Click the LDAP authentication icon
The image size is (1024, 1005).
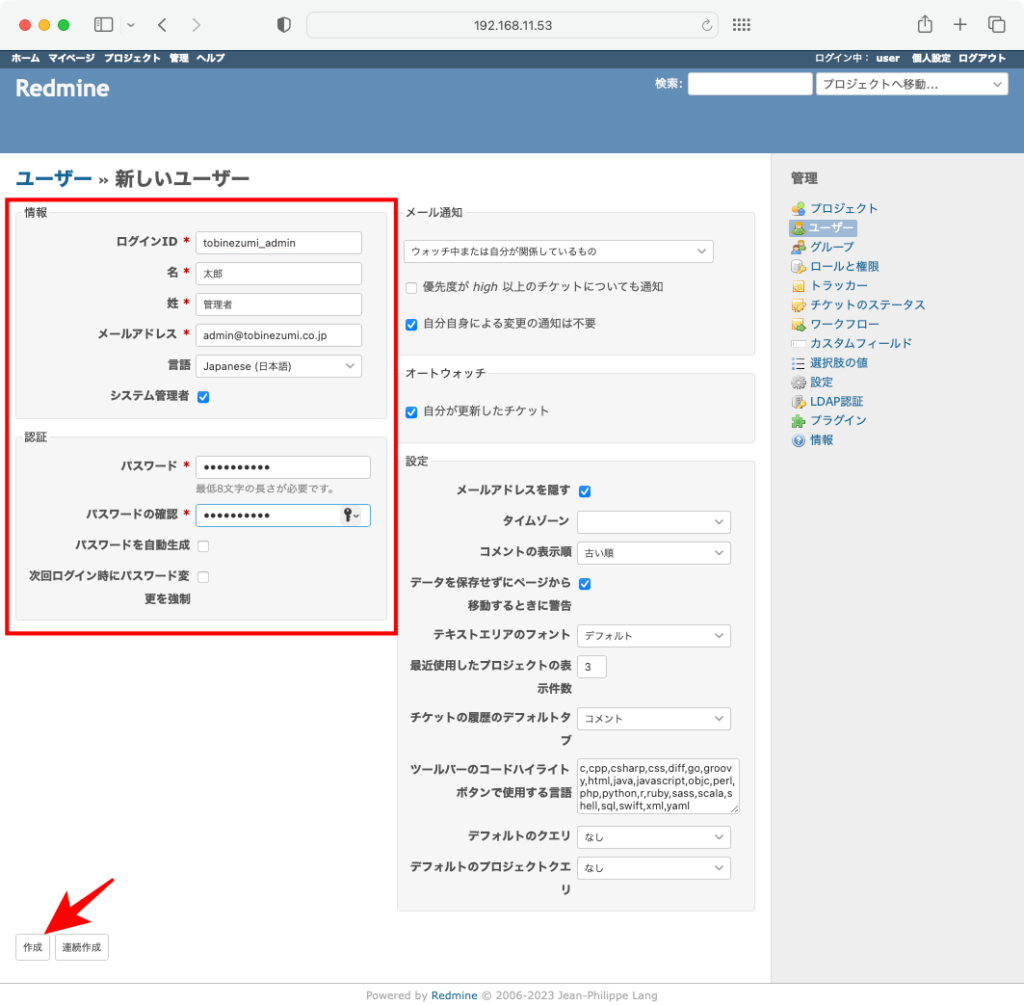tap(798, 402)
